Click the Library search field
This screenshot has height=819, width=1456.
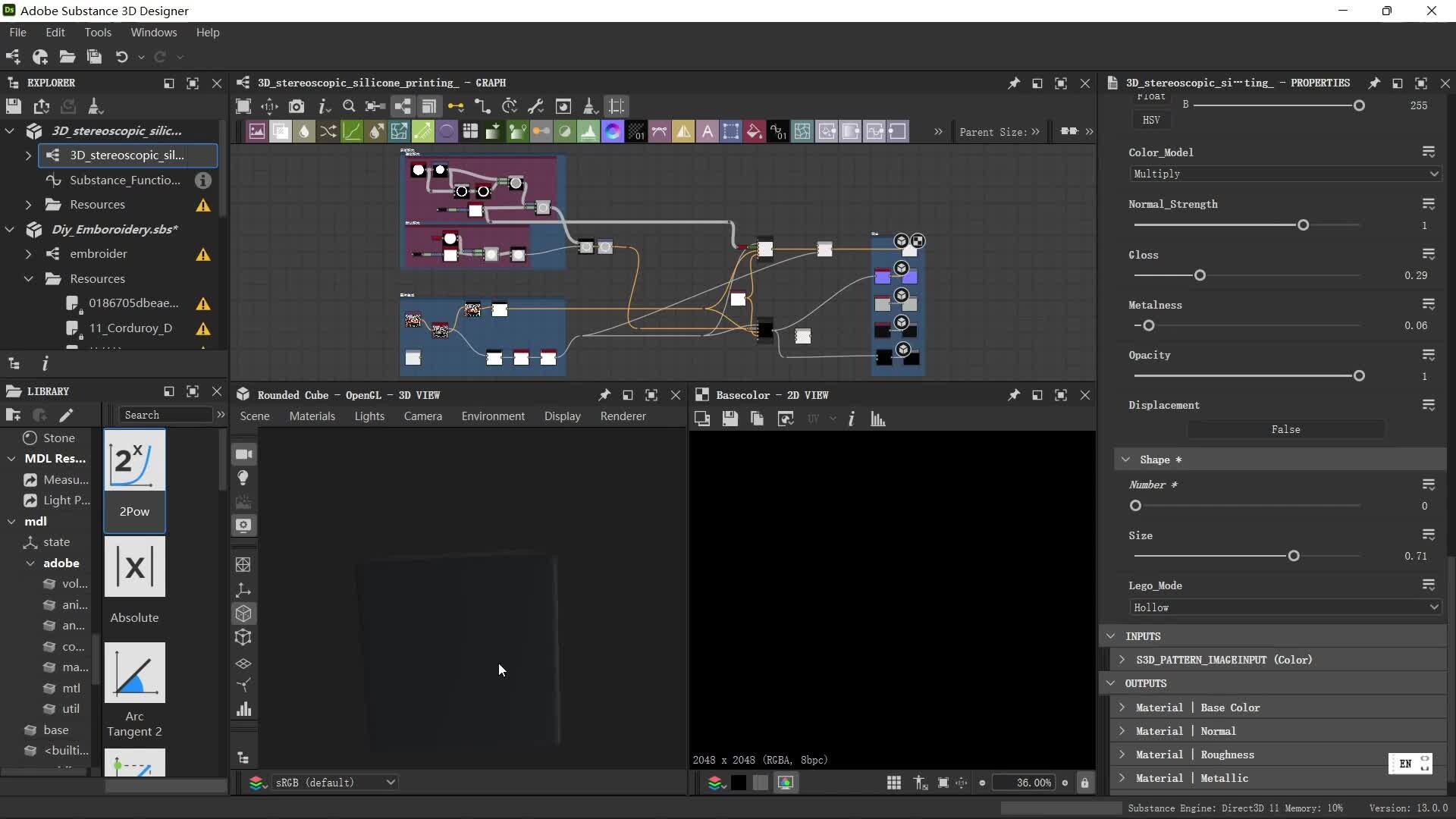click(x=165, y=415)
